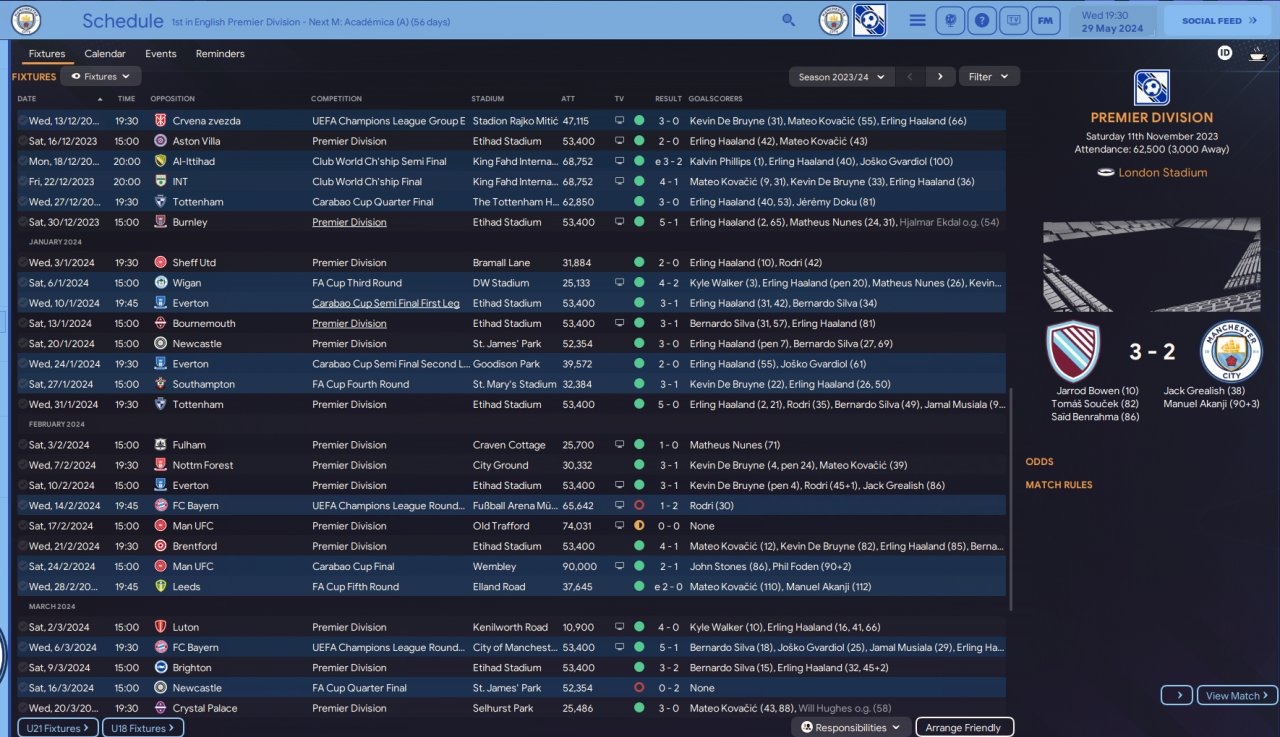
Task: Click the Burnley club crest
Action: tap(160, 222)
